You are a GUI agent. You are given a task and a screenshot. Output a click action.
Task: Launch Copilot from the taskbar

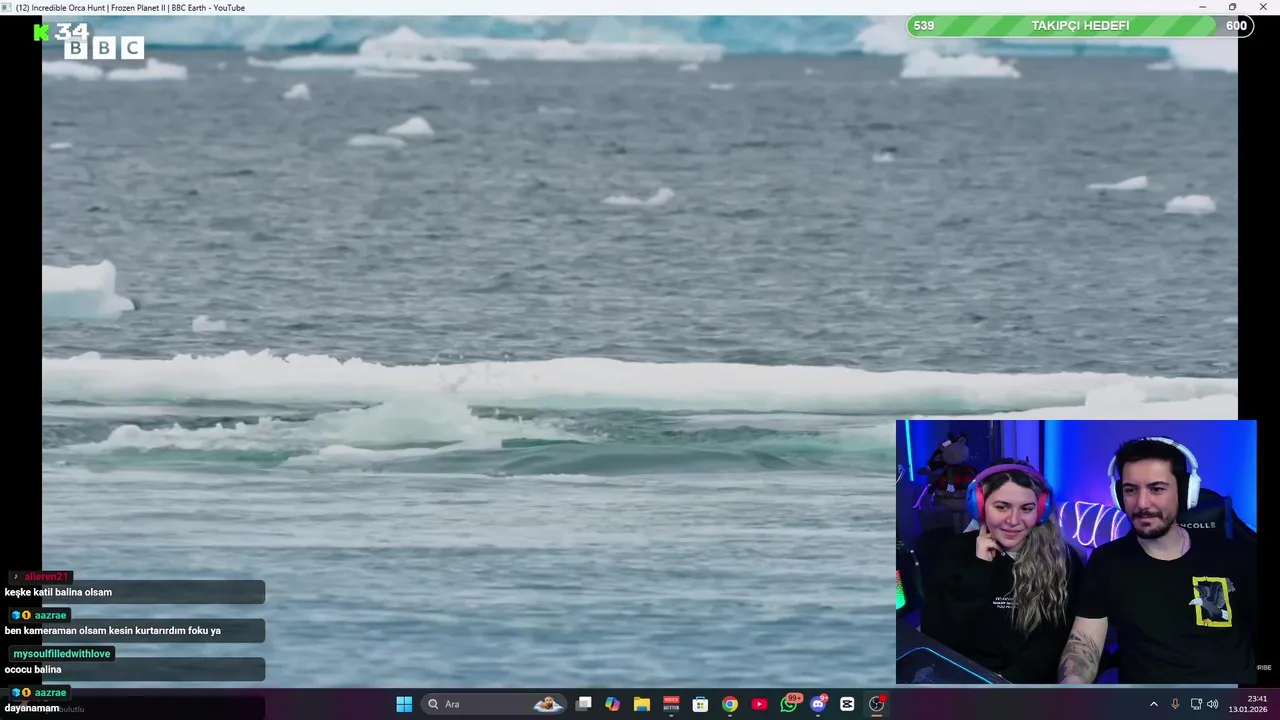click(612, 704)
